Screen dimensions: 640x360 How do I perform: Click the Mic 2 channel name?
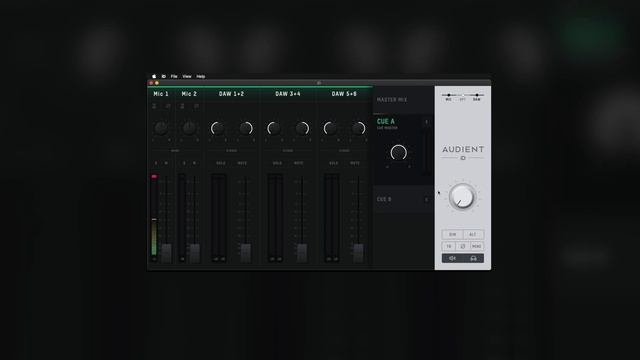point(189,94)
